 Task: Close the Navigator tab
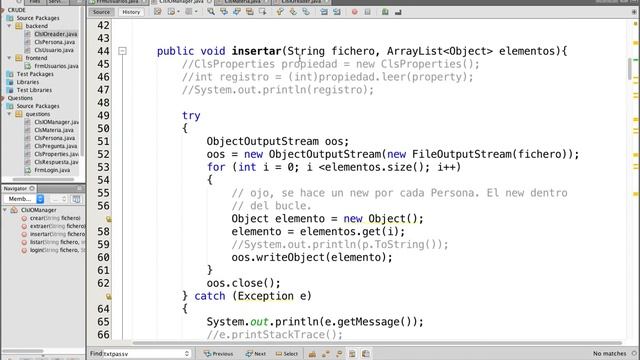tap(32, 188)
